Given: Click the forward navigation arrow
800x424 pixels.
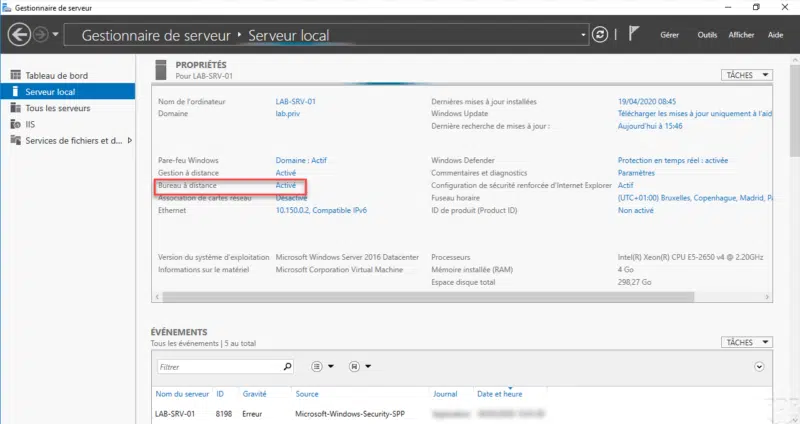Looking at the screenshot, I should pos(41,35).
